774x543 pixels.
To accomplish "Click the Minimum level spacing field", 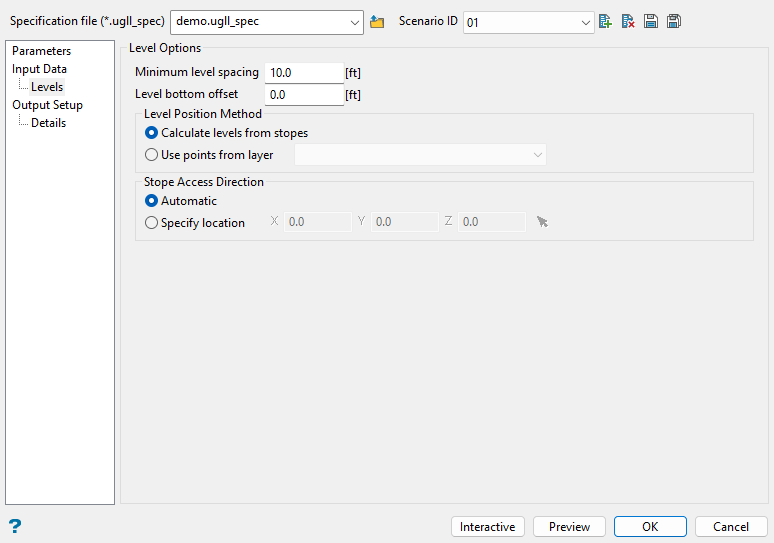I will coord(304,73).
